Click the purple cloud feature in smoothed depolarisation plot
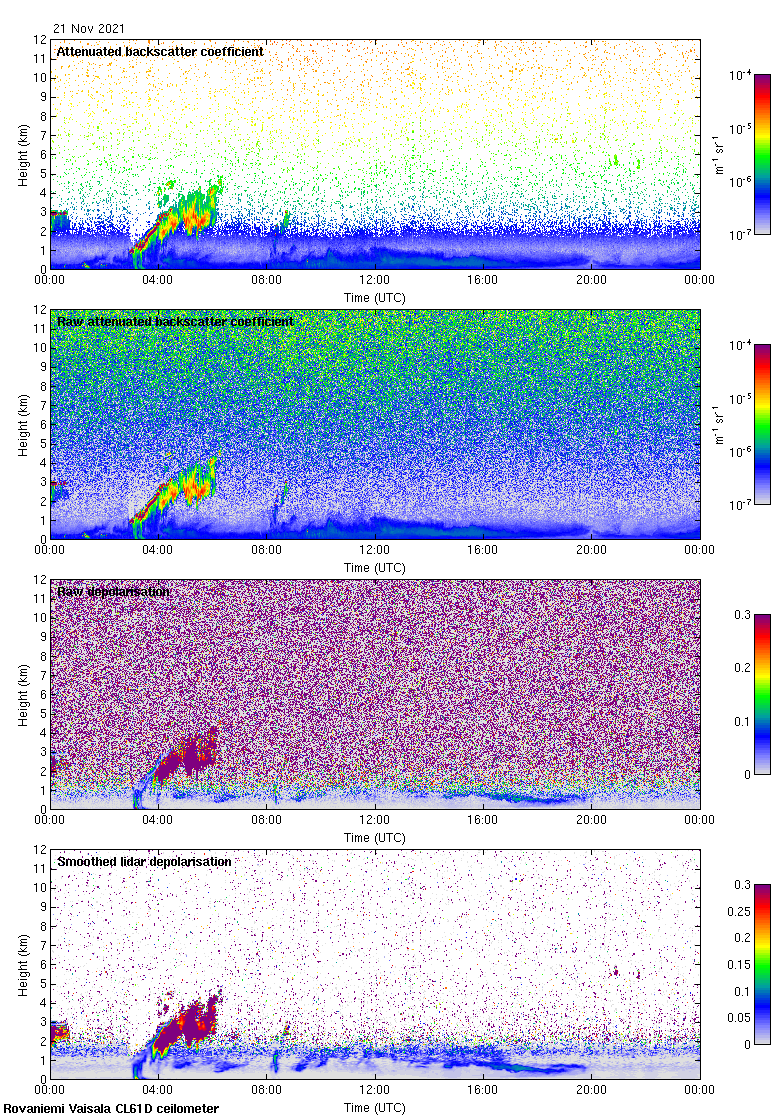 coord(186,1023)
